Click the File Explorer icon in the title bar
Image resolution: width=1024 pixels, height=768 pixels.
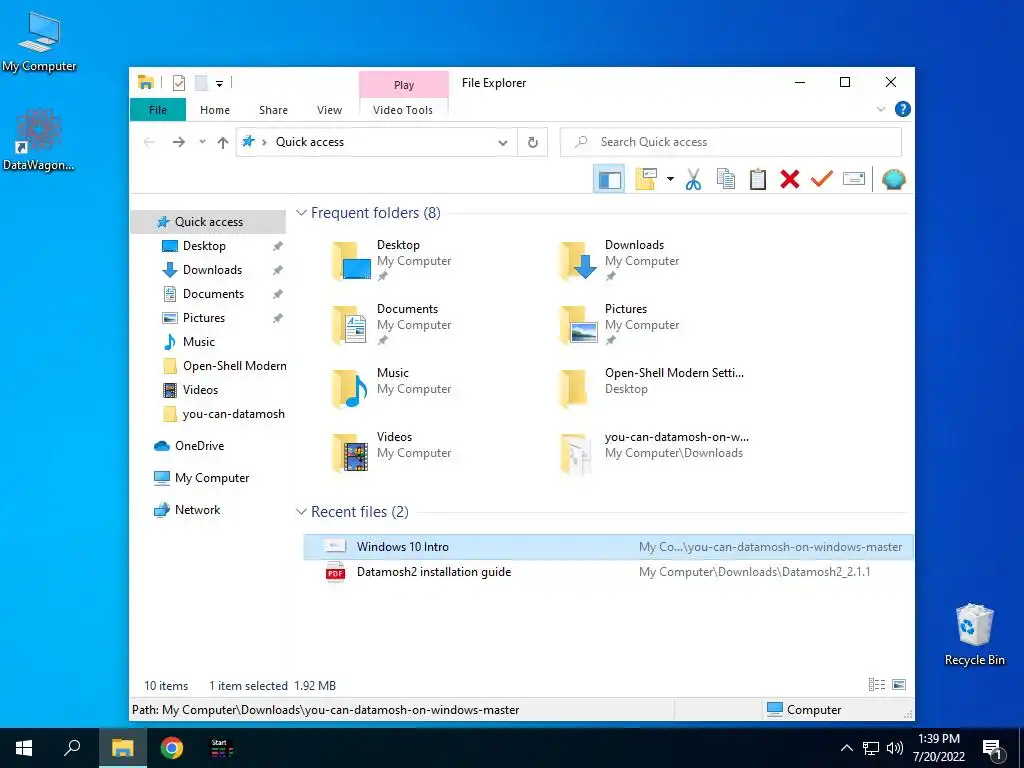click(146, 82)
